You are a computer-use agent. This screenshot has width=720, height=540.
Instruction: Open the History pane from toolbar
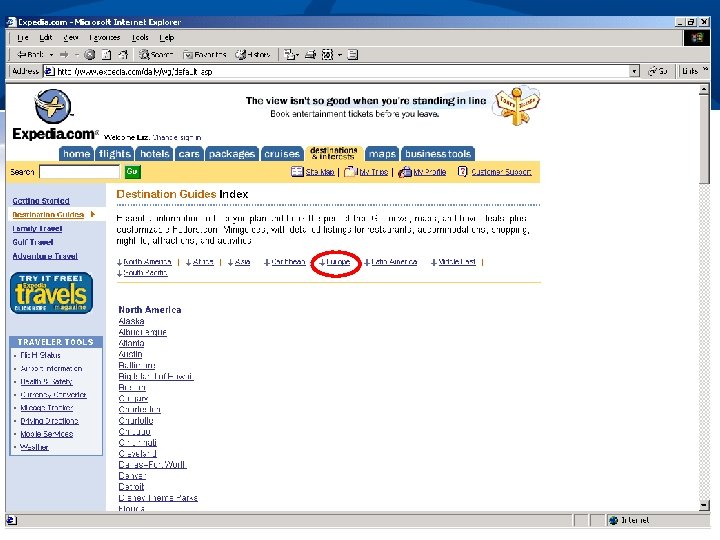click(x=253, y=55)
